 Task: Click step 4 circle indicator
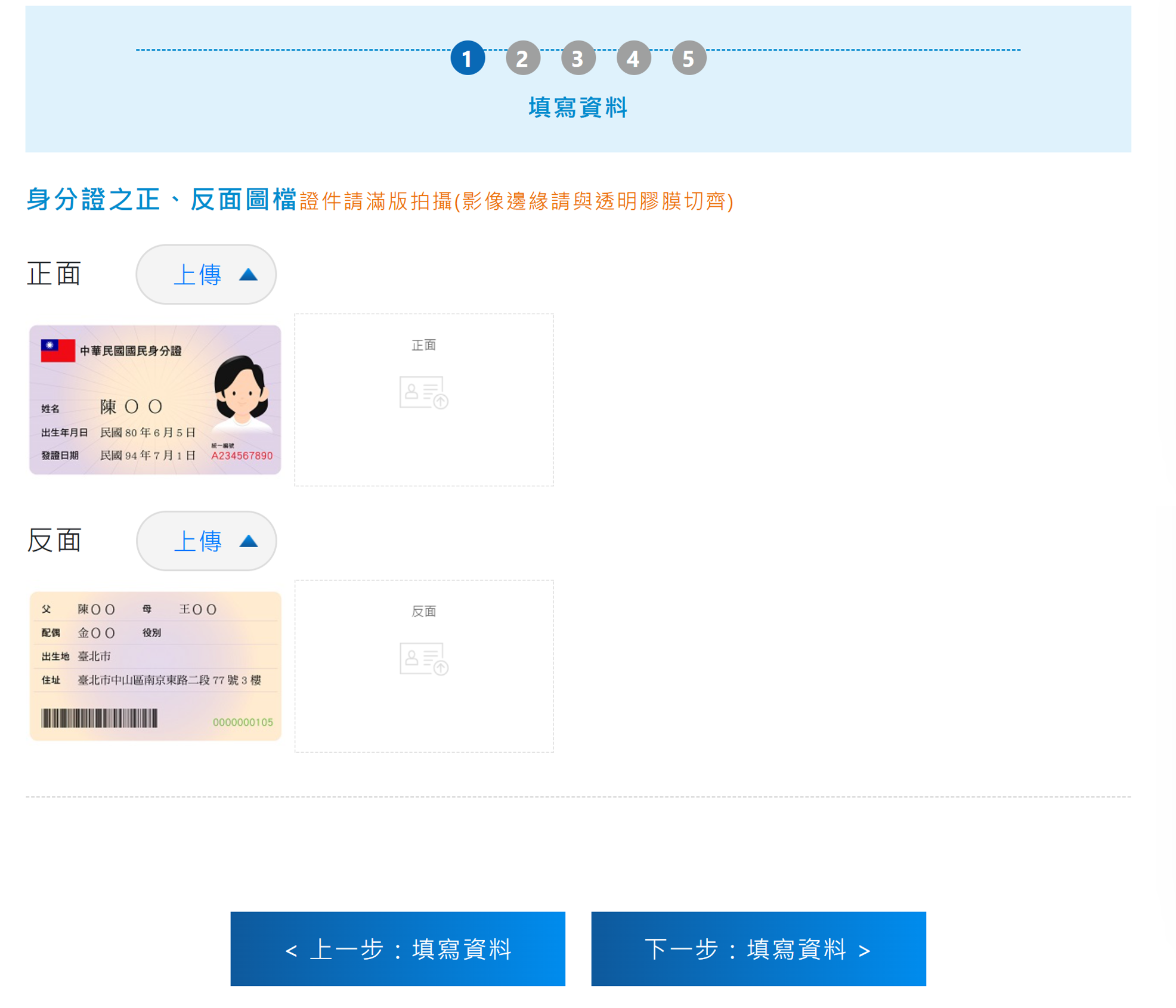[633, 58]
